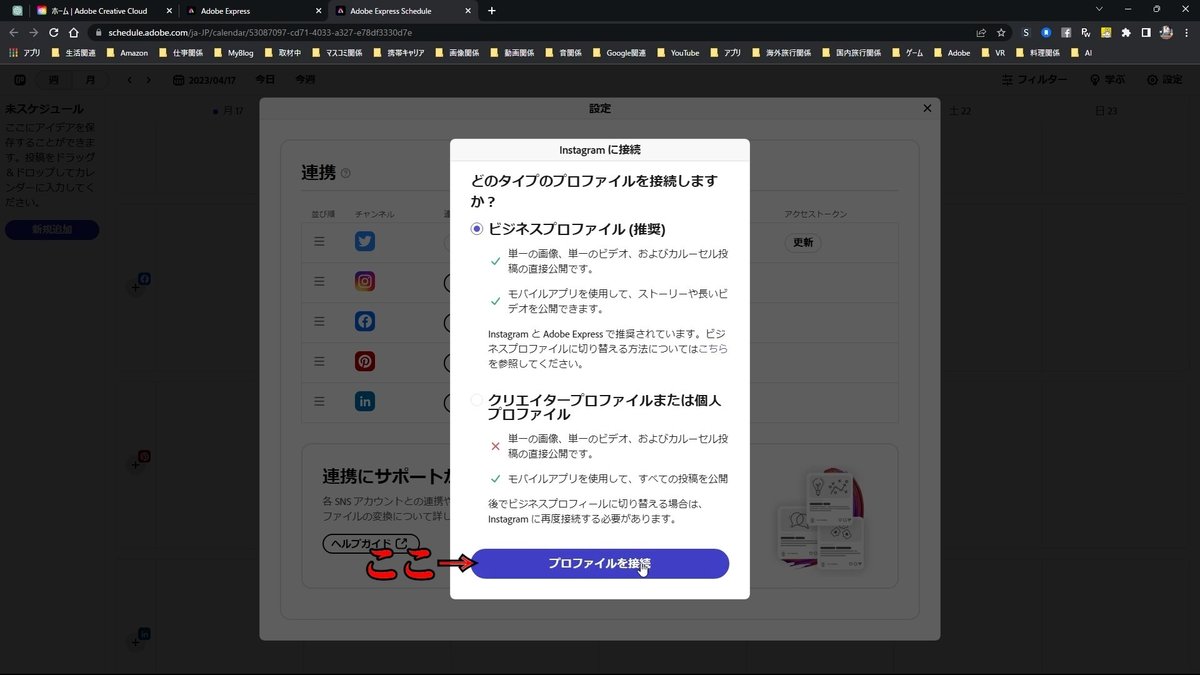Go to the next calendar period arrow

pyautogui.click(x=148, y=80)
